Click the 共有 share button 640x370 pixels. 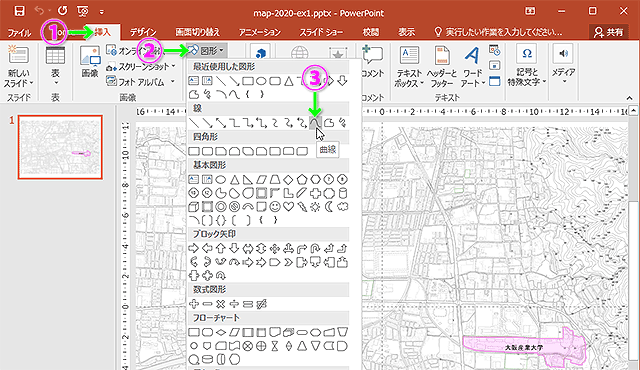click(x=609, y=32)
